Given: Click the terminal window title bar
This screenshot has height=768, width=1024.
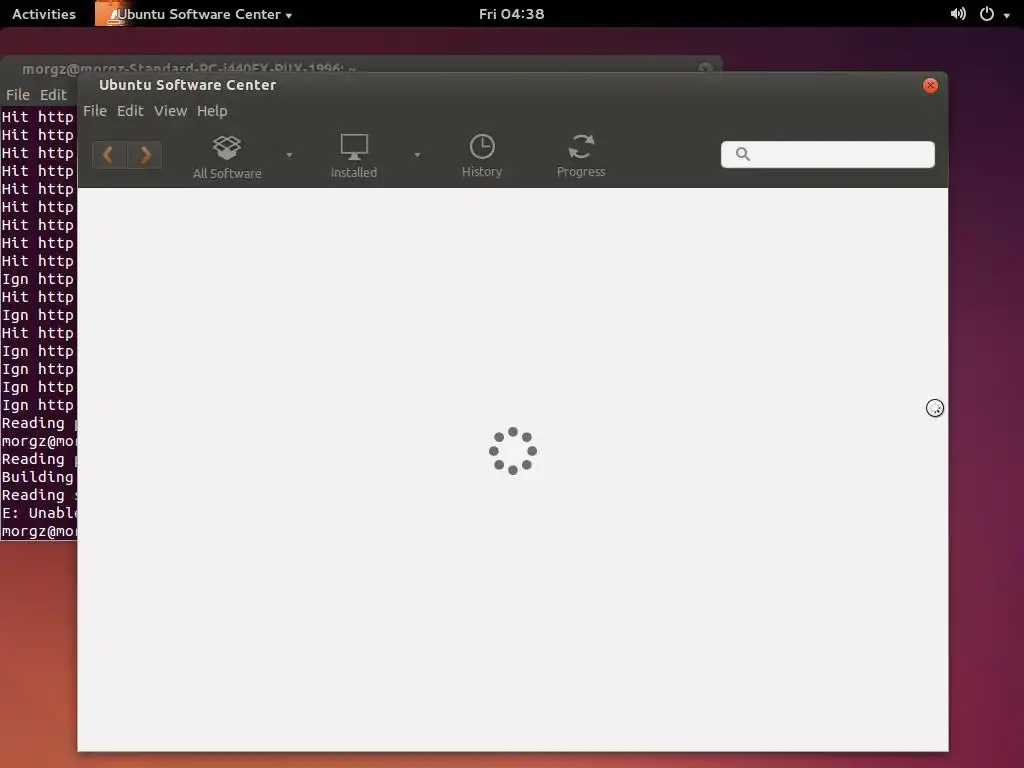Looking at the screenshot, I should (x=361, y=65).
